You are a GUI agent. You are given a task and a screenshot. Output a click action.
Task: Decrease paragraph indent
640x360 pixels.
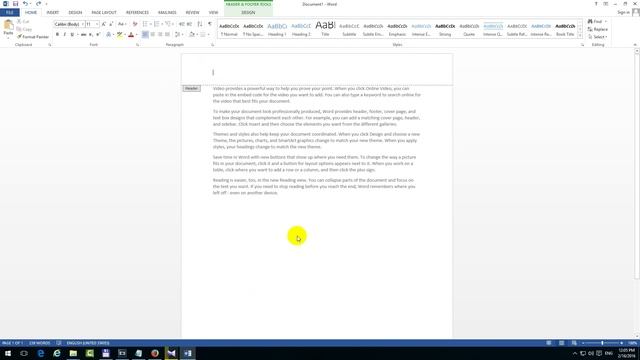182,24
